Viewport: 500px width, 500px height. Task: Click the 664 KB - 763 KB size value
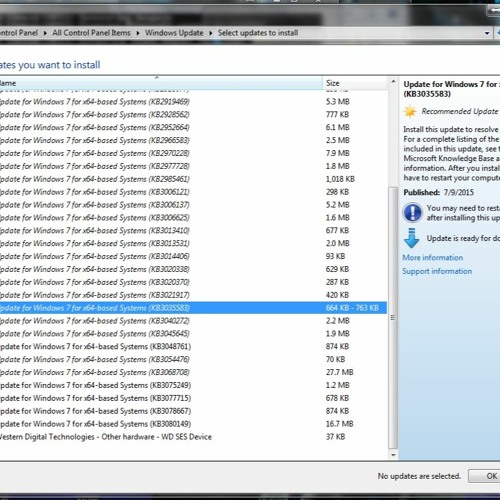pyautogui.click(x=352, y=308)
